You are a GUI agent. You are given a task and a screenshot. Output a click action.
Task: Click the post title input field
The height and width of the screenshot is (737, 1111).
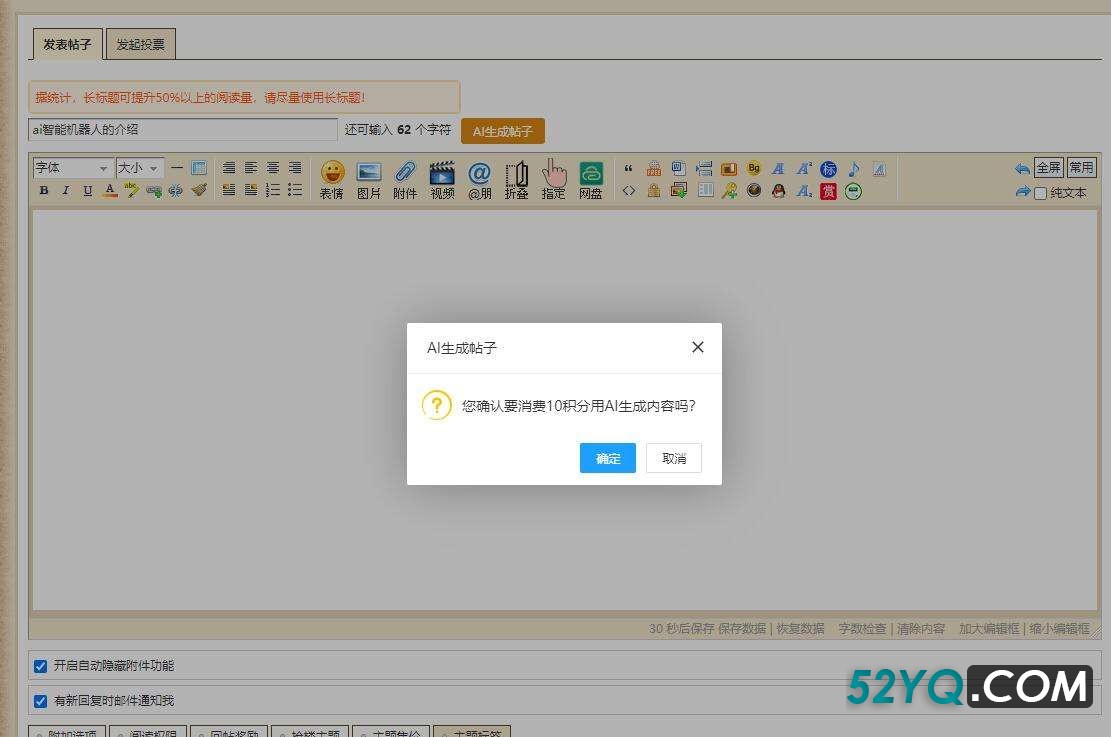pyautogui.click(x=183, y=130)
